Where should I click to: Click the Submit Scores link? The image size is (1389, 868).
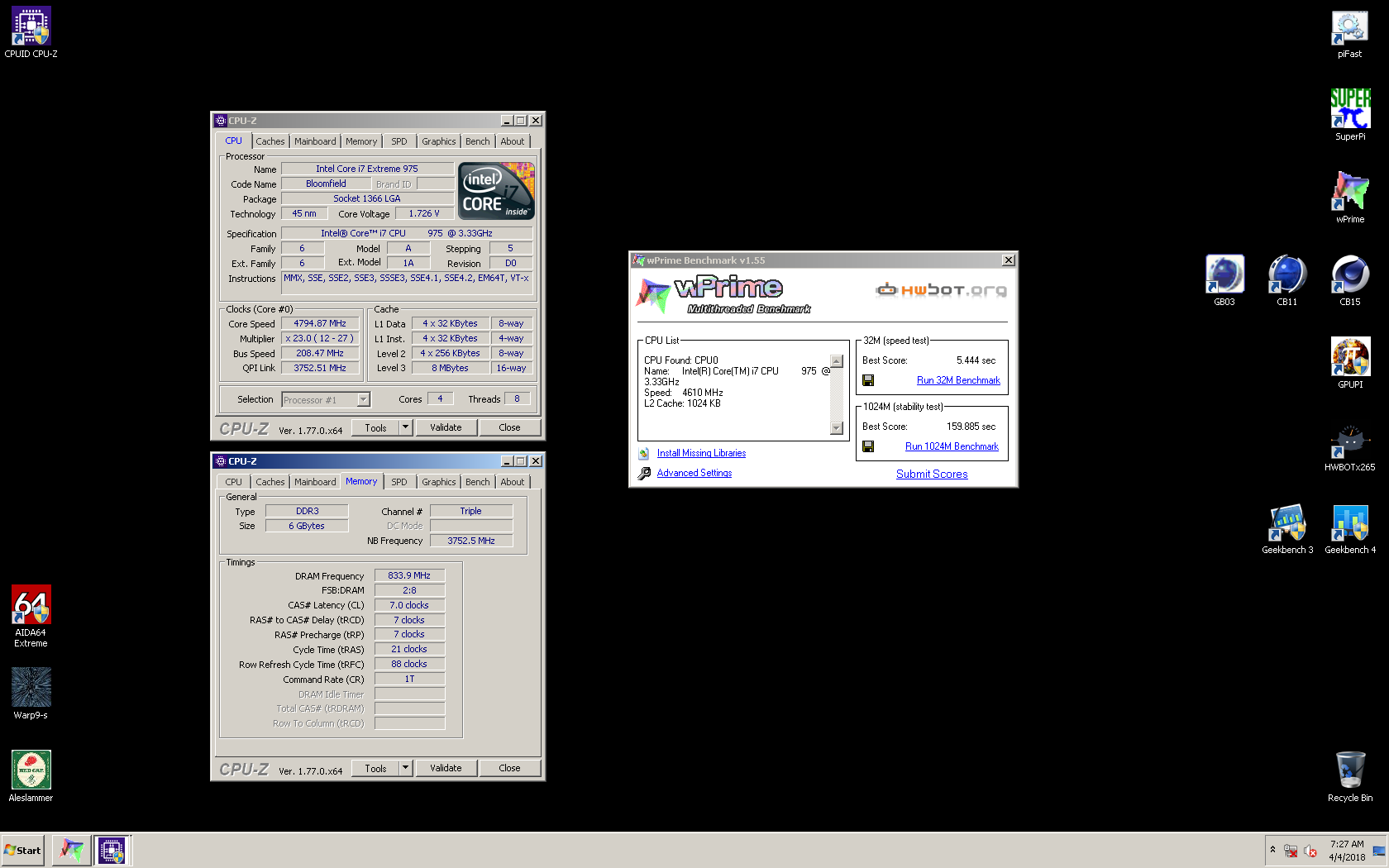point(932,474)
